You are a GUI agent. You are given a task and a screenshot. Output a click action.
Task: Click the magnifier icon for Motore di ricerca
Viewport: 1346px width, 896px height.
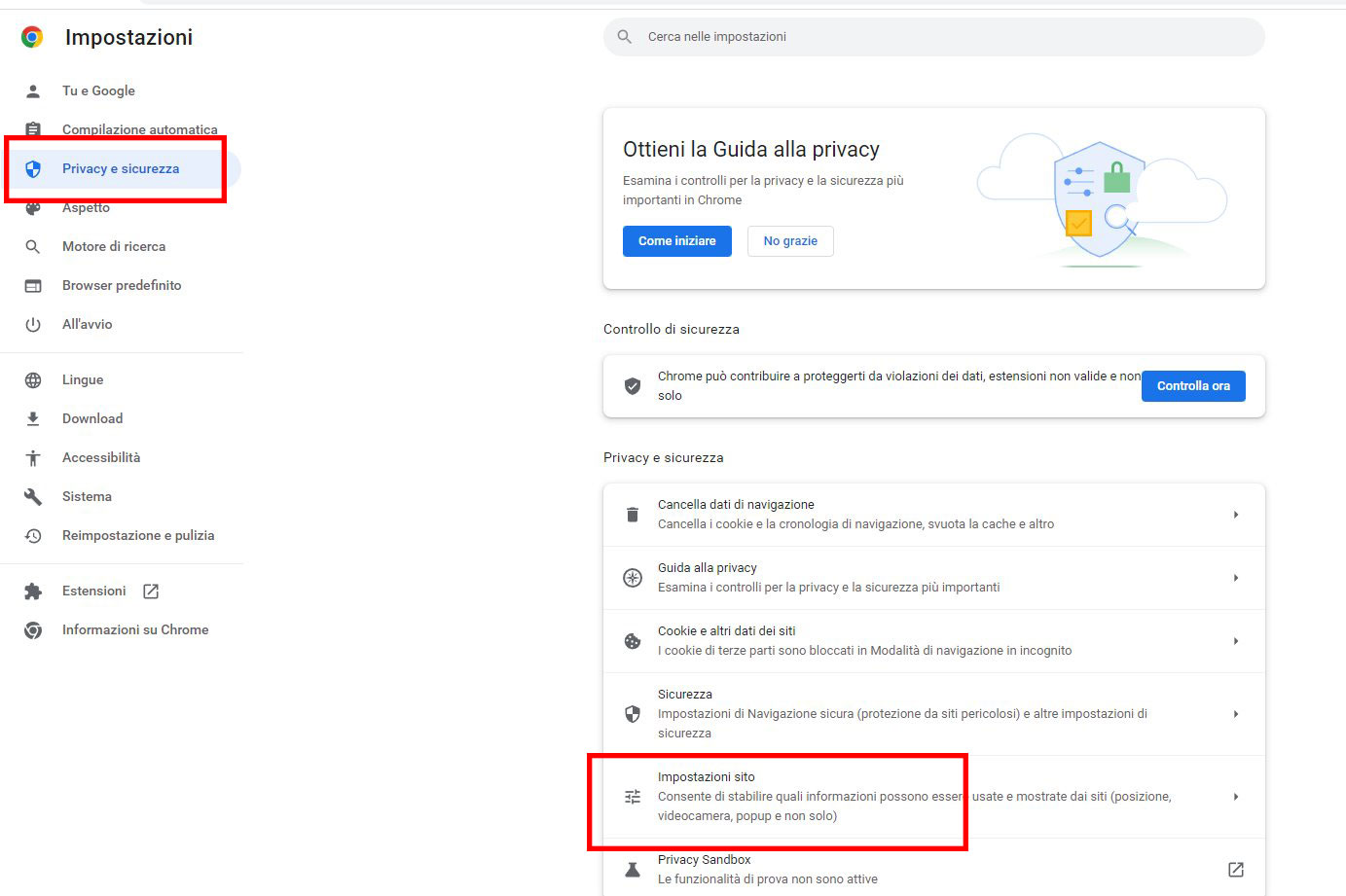coord(33,246)
